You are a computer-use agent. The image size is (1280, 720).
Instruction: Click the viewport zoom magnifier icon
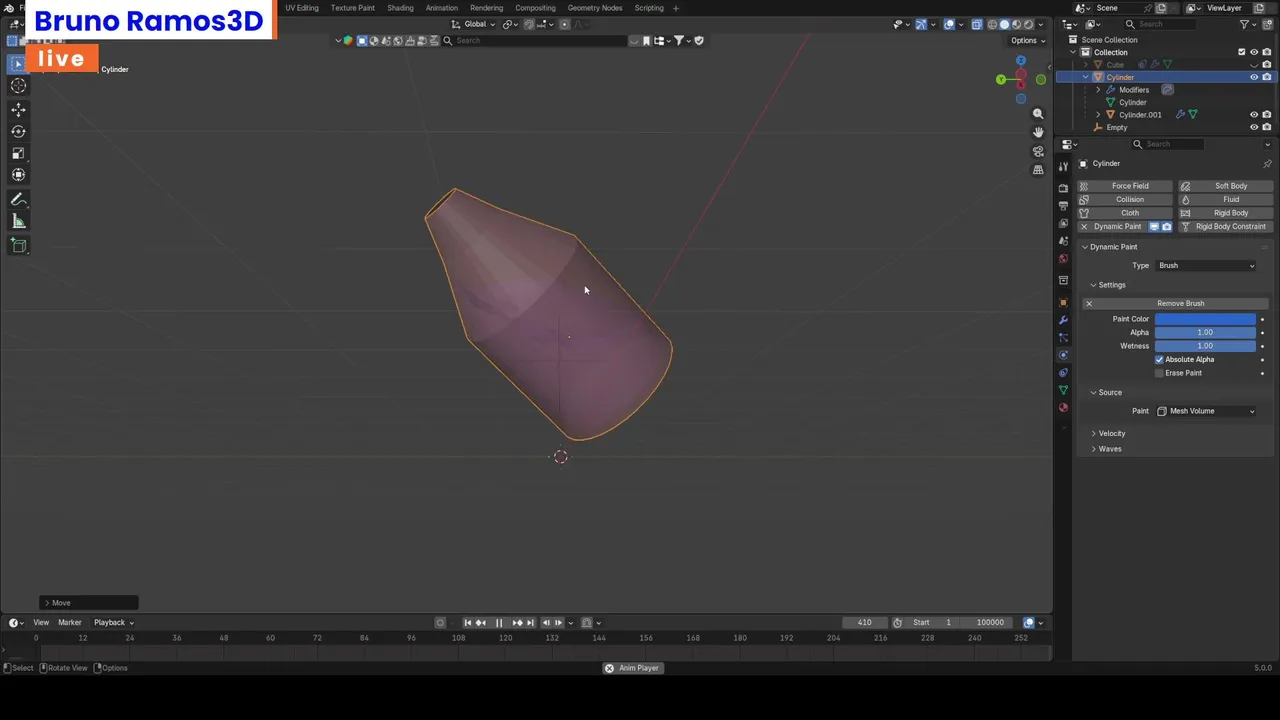click(x=1038, y=114)
